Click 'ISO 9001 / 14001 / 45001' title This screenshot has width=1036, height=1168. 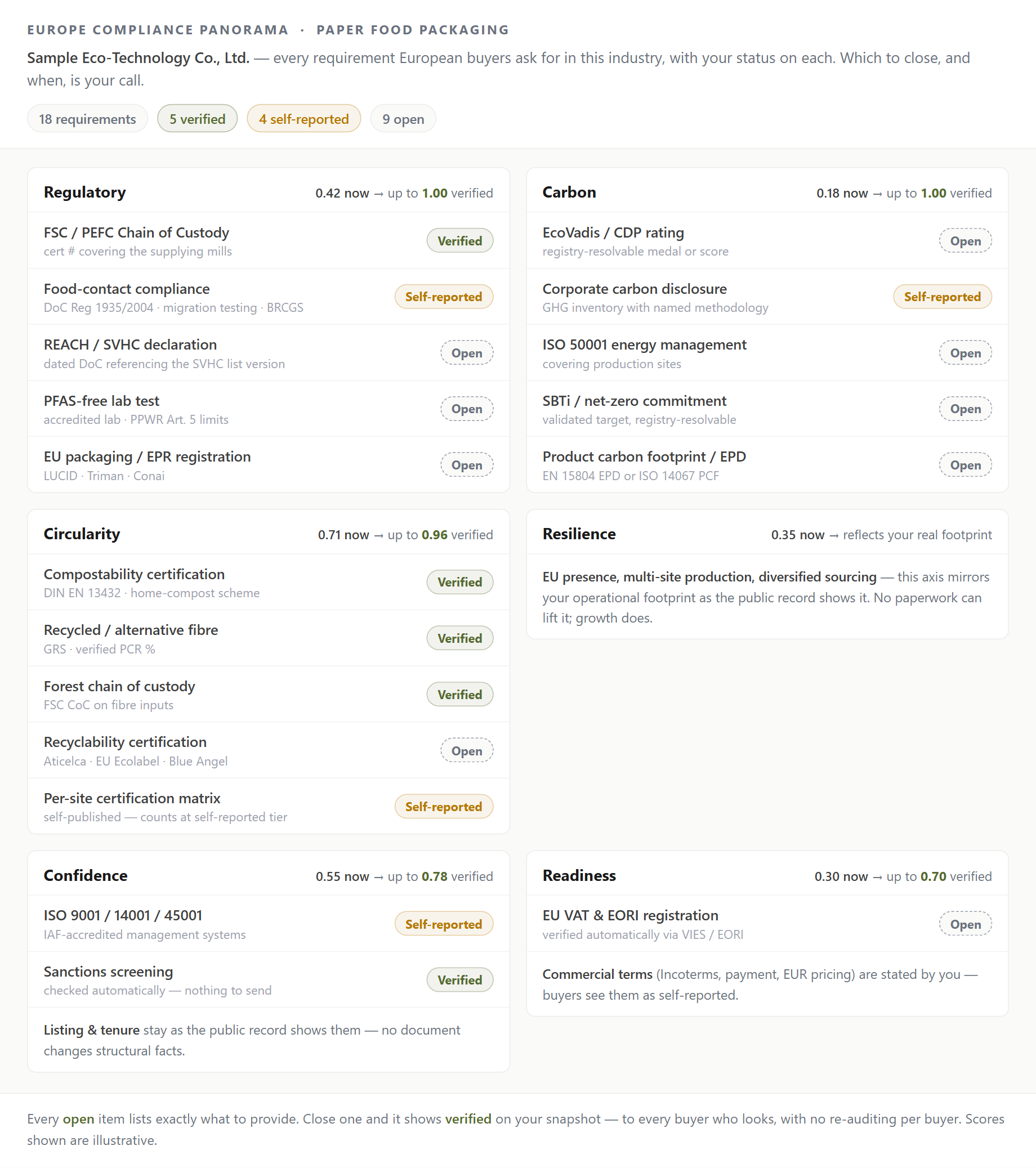[x=123, y=915]
